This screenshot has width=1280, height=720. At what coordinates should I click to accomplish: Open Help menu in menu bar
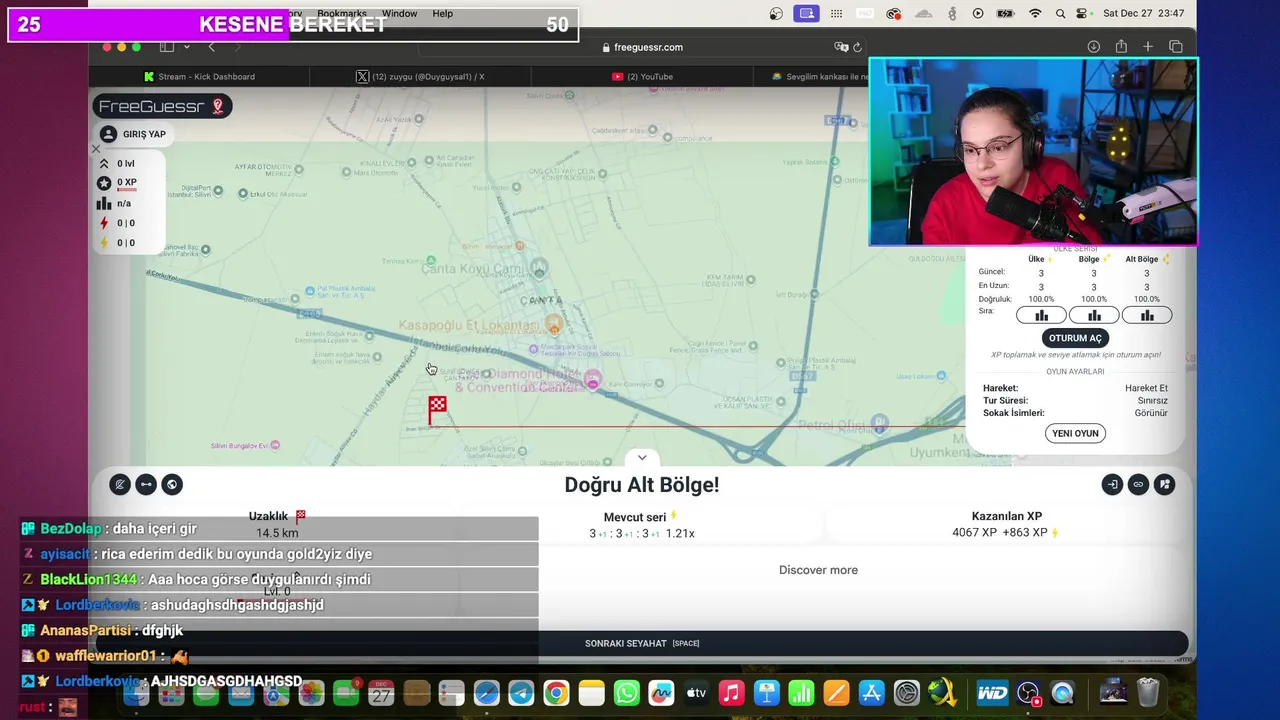442,14
